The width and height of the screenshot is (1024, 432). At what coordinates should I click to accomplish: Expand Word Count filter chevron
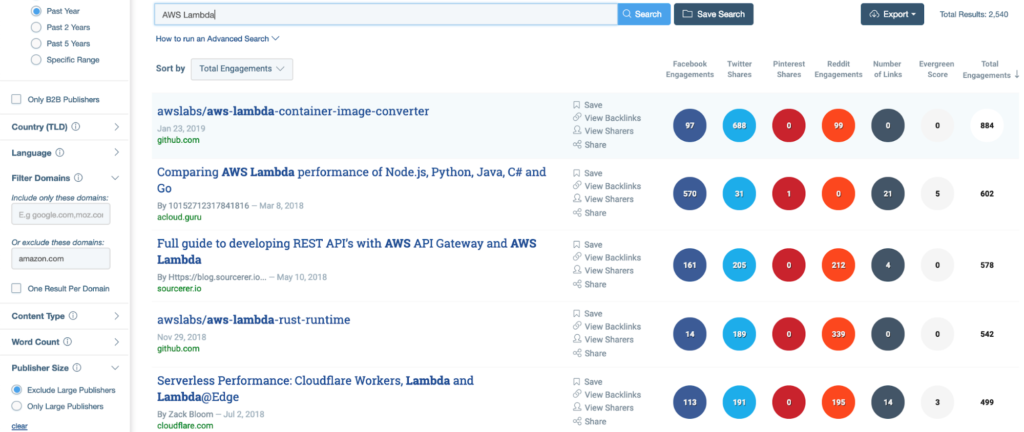(116, 342)
